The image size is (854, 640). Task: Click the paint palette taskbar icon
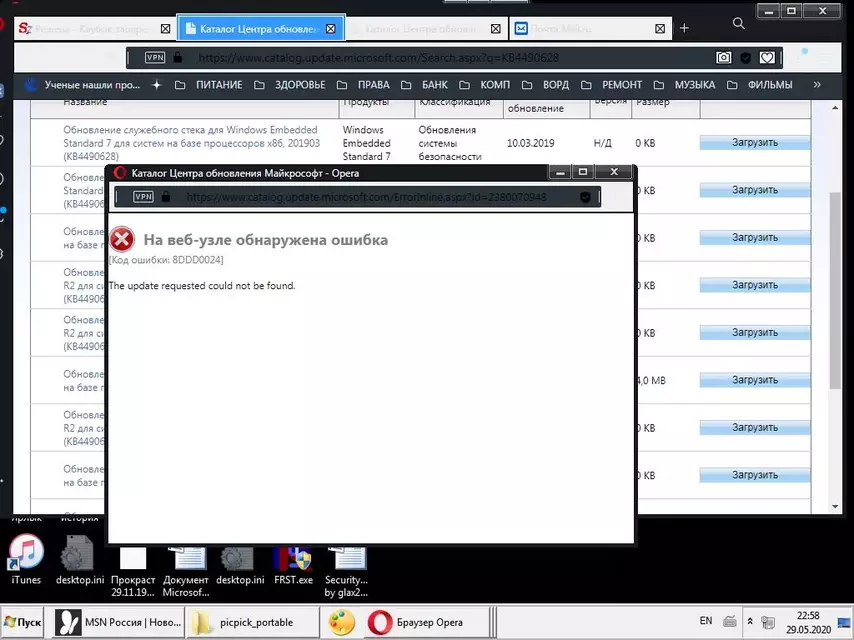(341, 622)
